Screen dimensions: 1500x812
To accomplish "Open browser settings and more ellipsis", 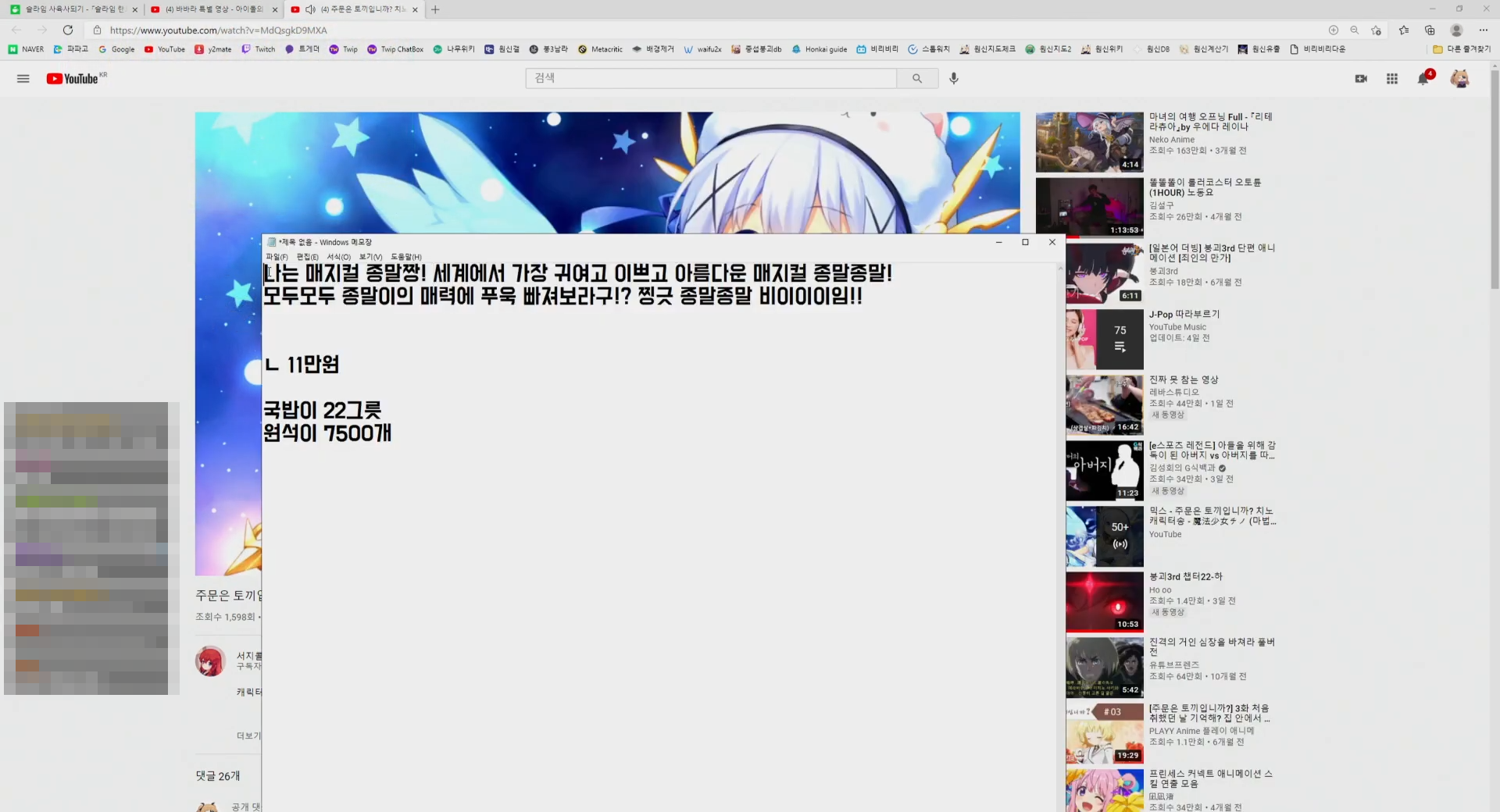I will [x=1484, y=30].
